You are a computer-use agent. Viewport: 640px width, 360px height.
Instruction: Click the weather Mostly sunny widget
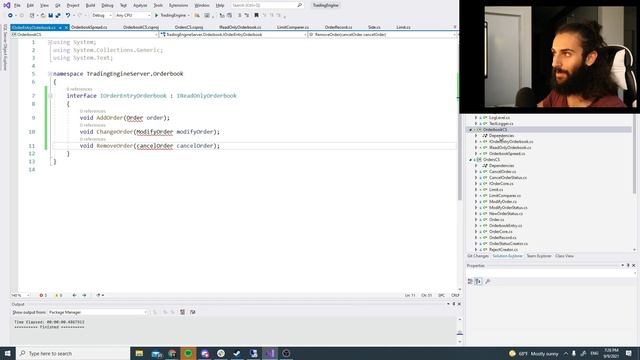[x=533, y=353]
